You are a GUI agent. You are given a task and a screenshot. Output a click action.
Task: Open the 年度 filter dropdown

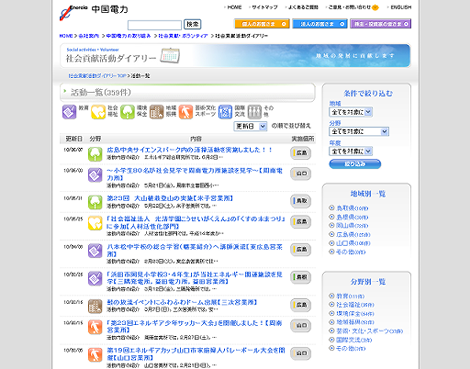point(351,151)
